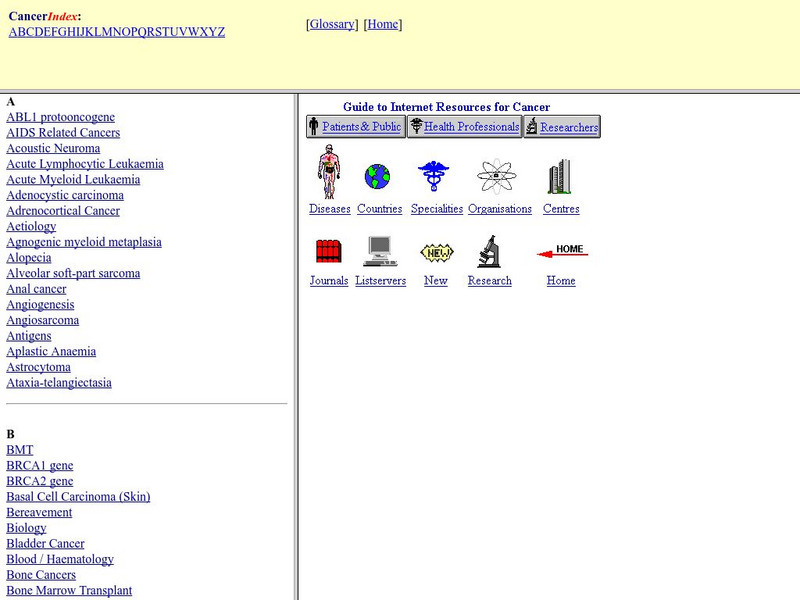This screenshot has height=600, width=800.
Task: Open the Research text link
Action: coord(490,281)
